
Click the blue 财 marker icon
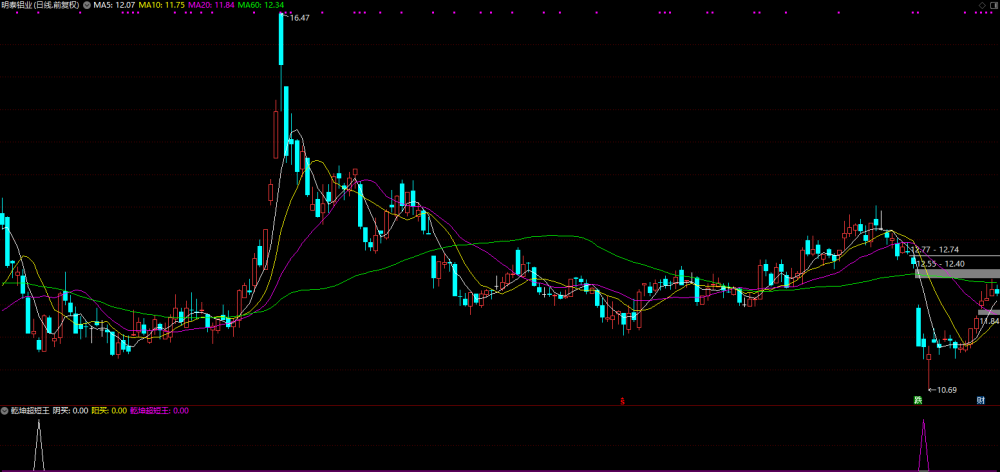click(981, 401)
